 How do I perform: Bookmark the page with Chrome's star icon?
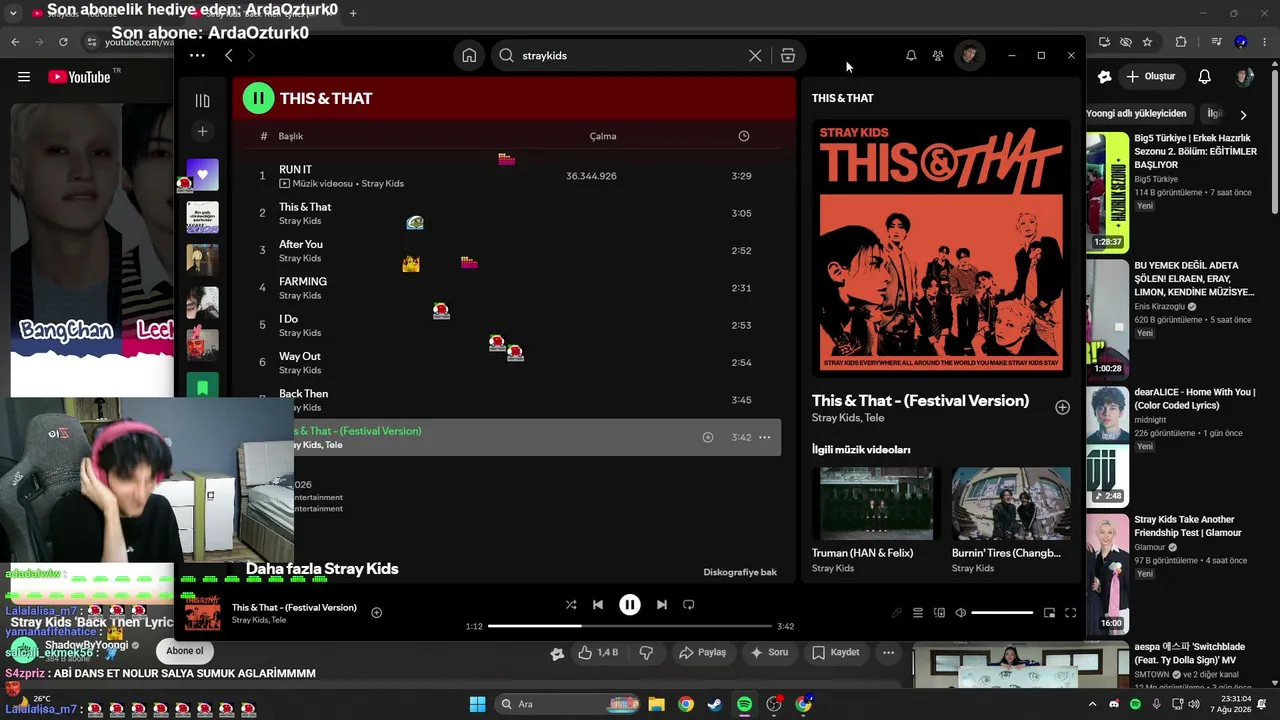point(1147,42)
